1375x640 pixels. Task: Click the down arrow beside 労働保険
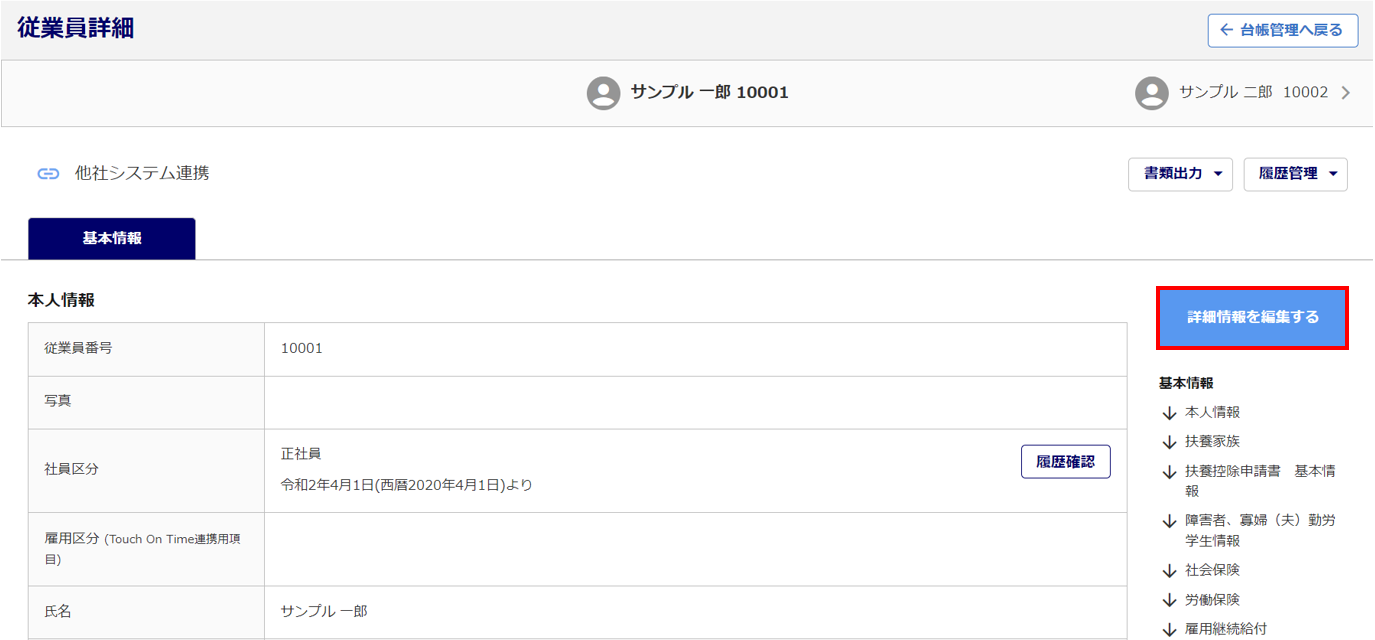coord(1169,601)
